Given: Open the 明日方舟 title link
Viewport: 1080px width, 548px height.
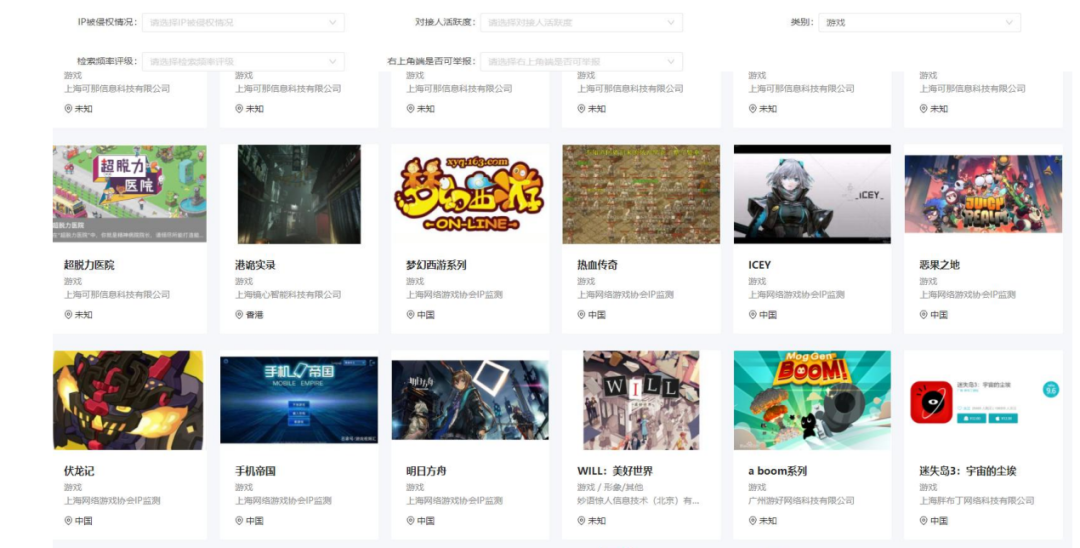Looking at the screenshot, I should (x=426, y=471).
